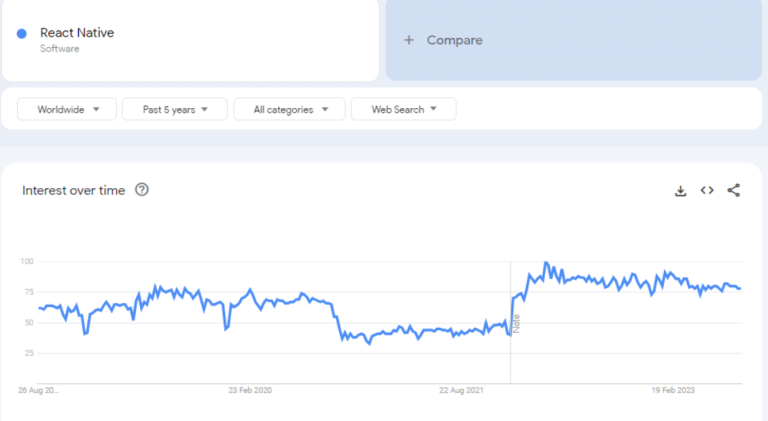Open the Worldwide region dropdown
This screenshot has height=421, width=768.
pos(67,109)
